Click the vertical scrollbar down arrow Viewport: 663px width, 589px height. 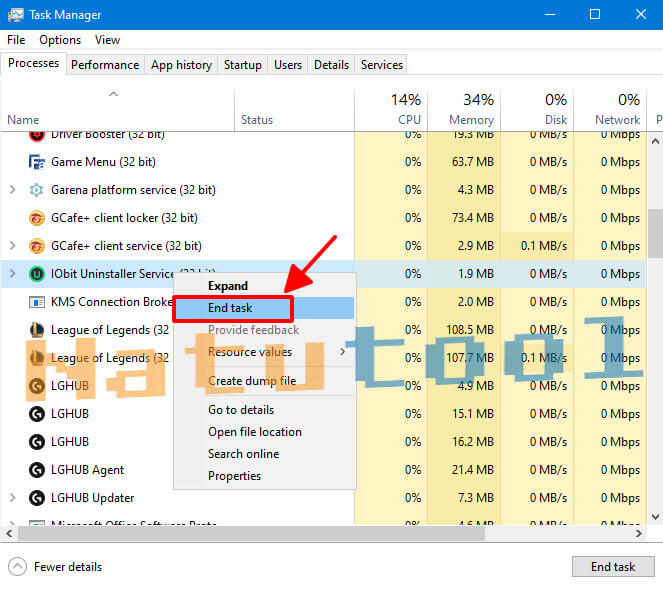(x=655, y=516)
